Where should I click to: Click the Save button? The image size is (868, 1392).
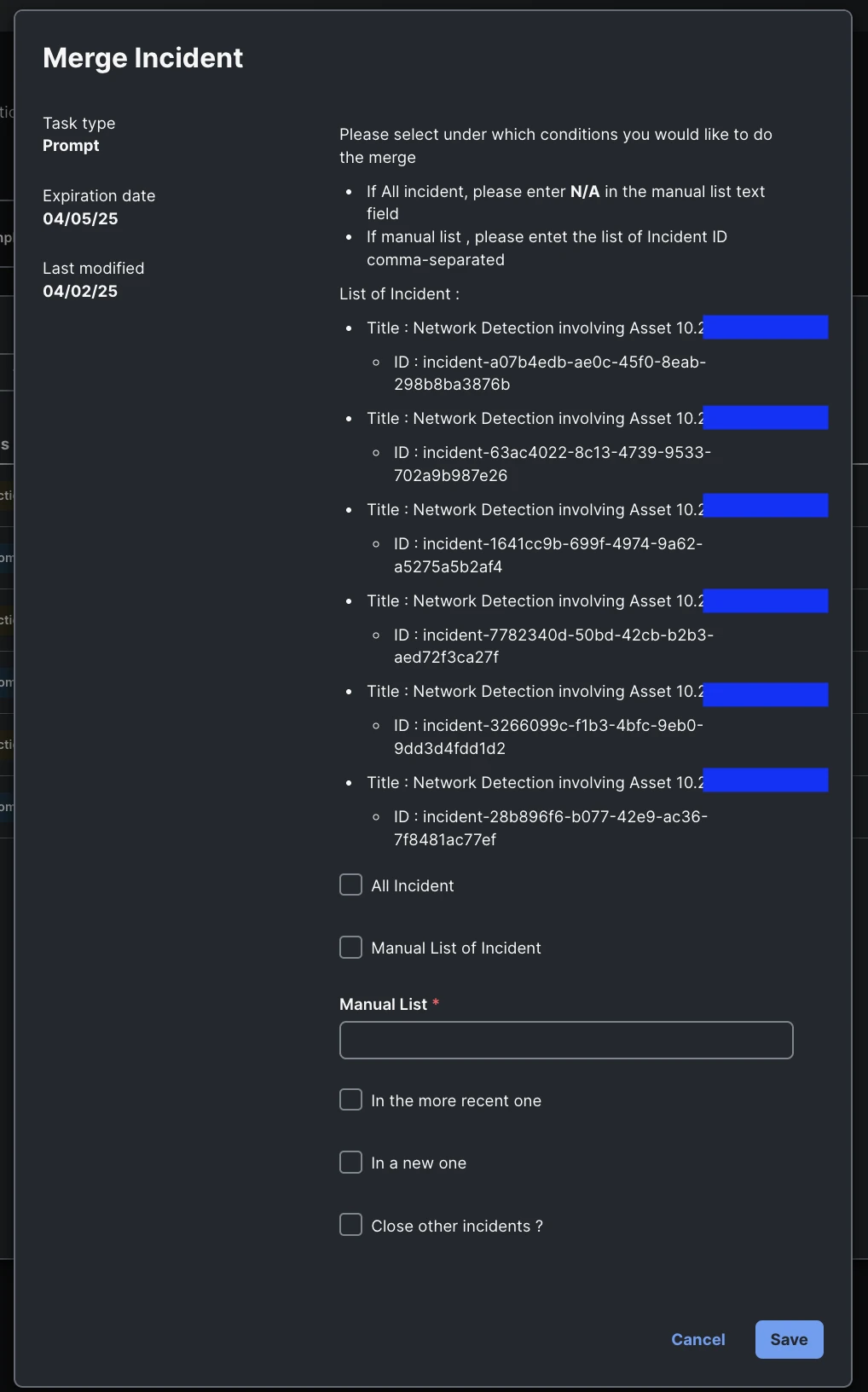[788, 1339]
